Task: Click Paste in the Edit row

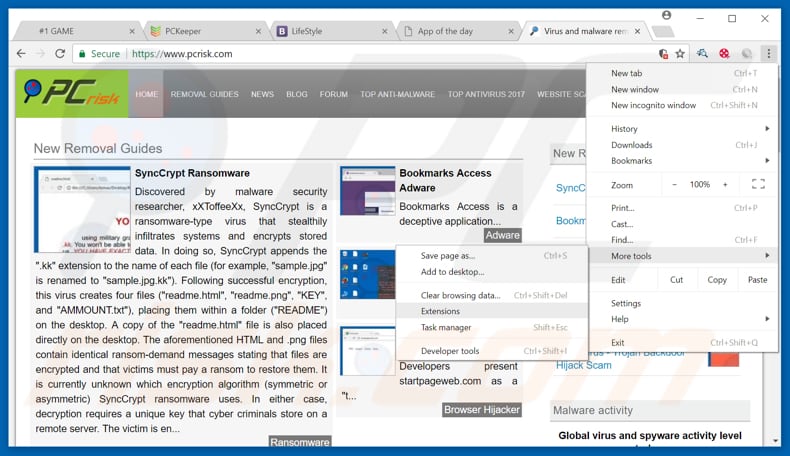Action: point(757,280)
